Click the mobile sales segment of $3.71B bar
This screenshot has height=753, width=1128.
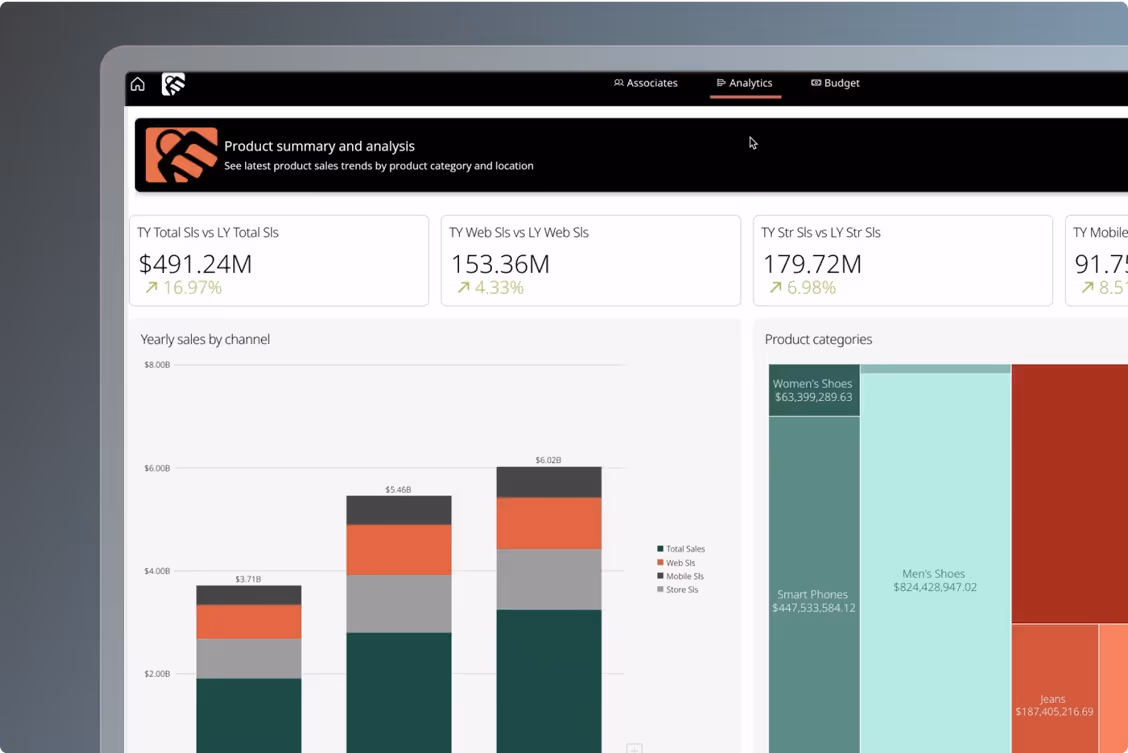click(249, 595)
